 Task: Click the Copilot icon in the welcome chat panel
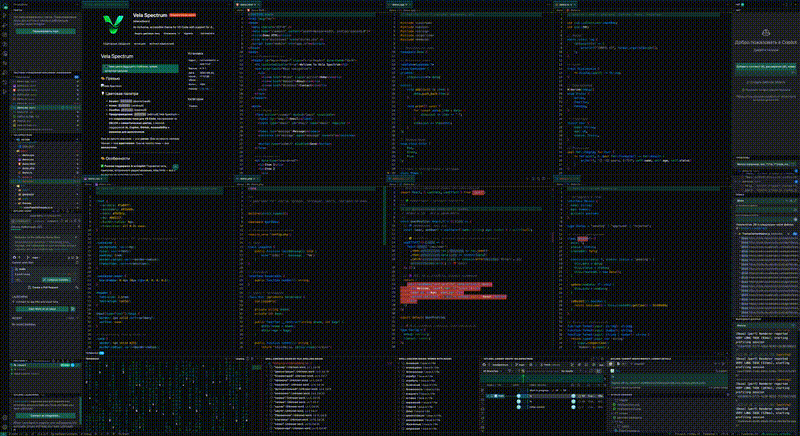click(x=766, y=33)
